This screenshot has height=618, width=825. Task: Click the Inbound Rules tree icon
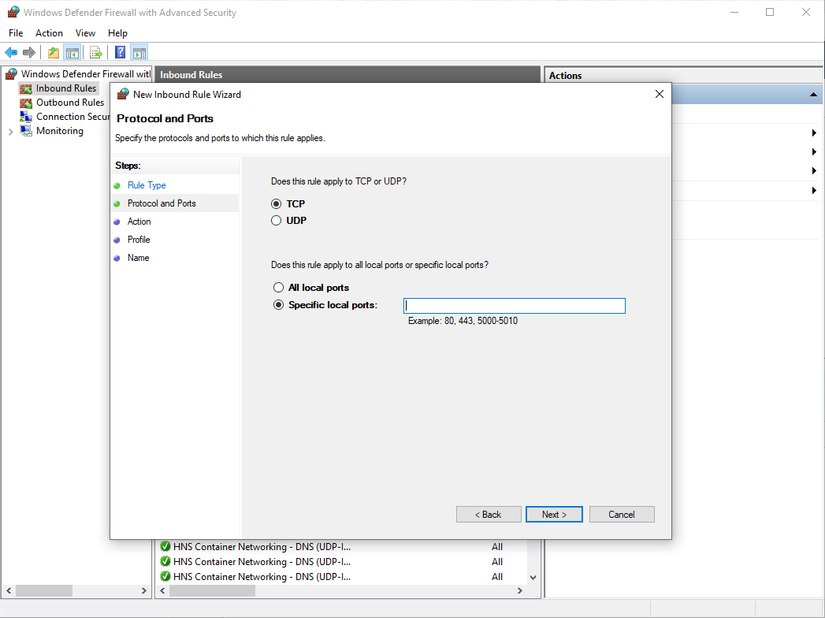coord(26,88)
